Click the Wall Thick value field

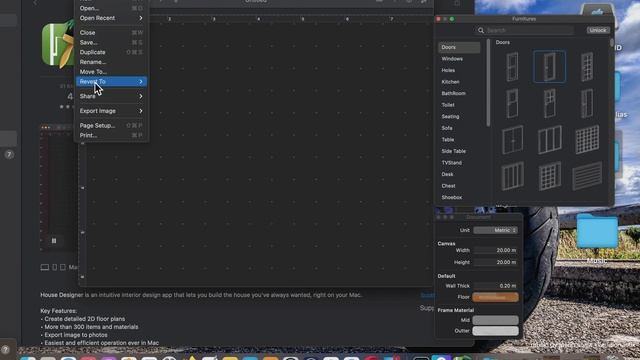coord(496,286)
